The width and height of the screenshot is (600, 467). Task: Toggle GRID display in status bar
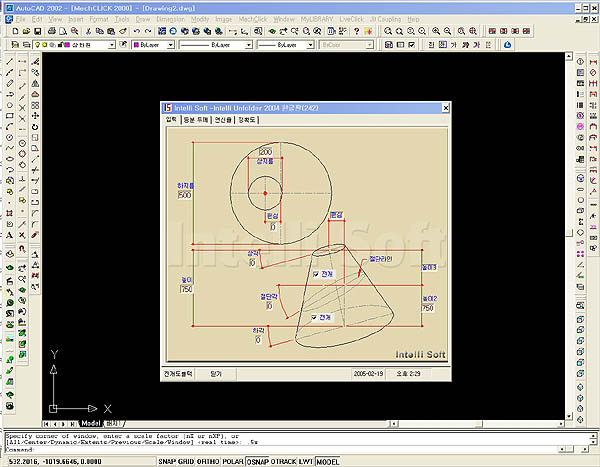(186, 461)
